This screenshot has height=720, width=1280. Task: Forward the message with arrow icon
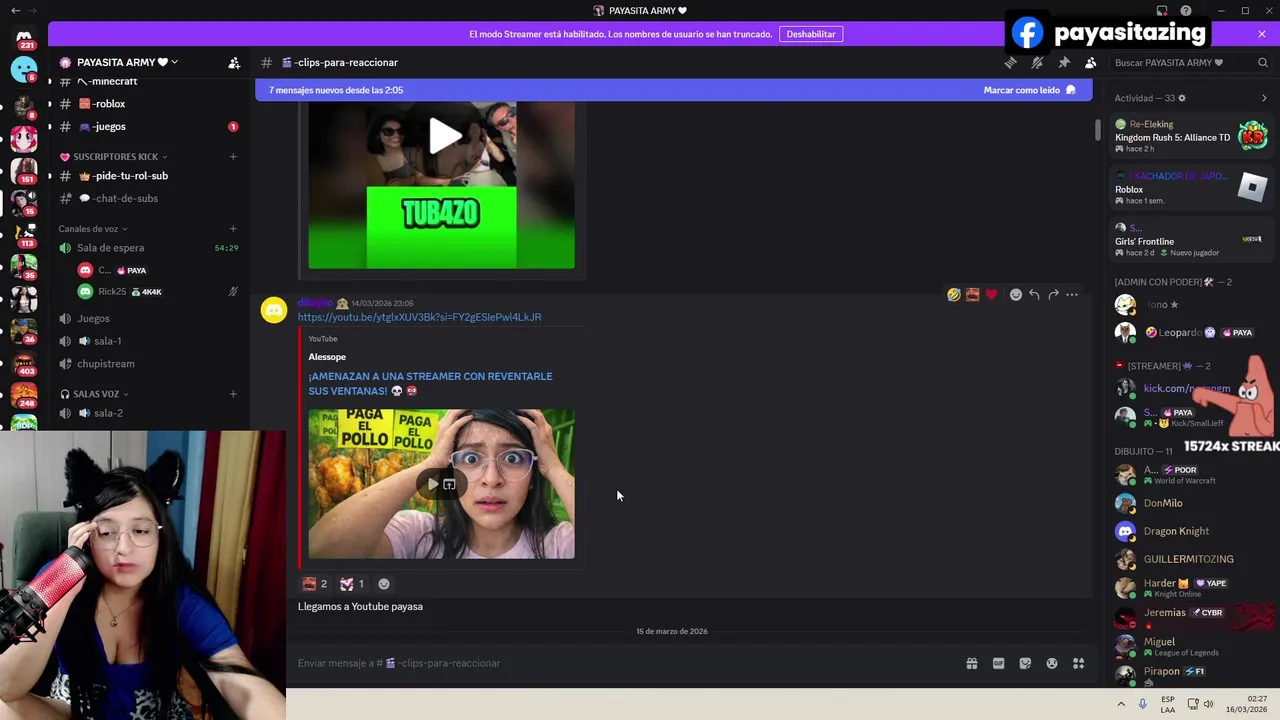point(1053,295)
